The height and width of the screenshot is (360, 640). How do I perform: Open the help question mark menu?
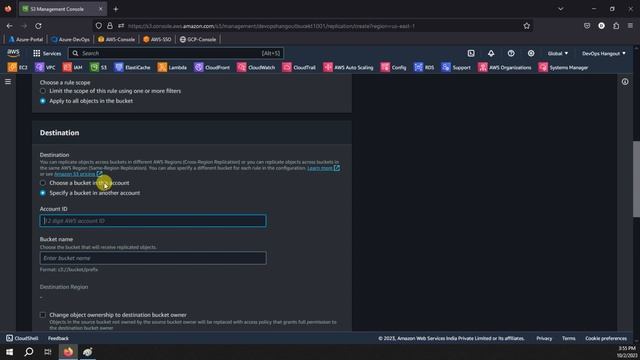coord(511,53)
